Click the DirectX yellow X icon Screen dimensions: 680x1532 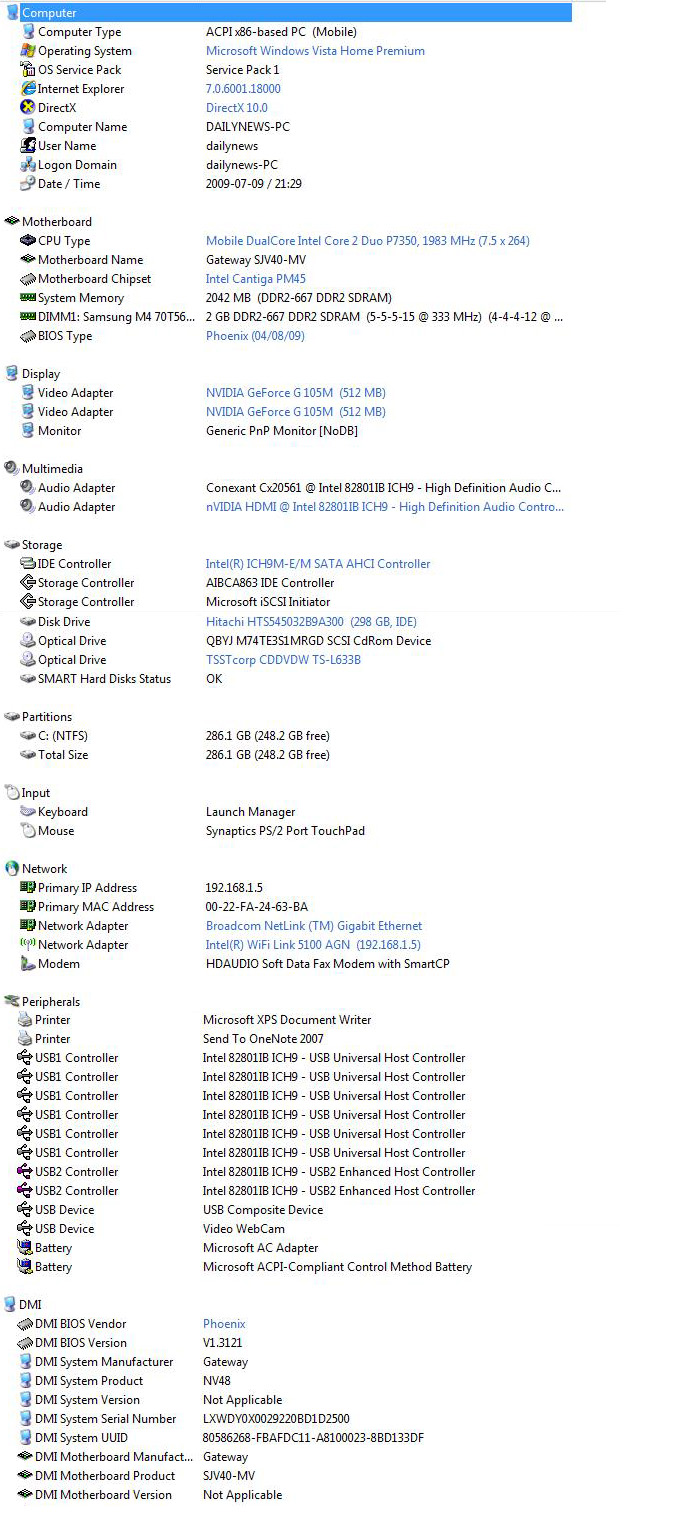click(28, 108)
